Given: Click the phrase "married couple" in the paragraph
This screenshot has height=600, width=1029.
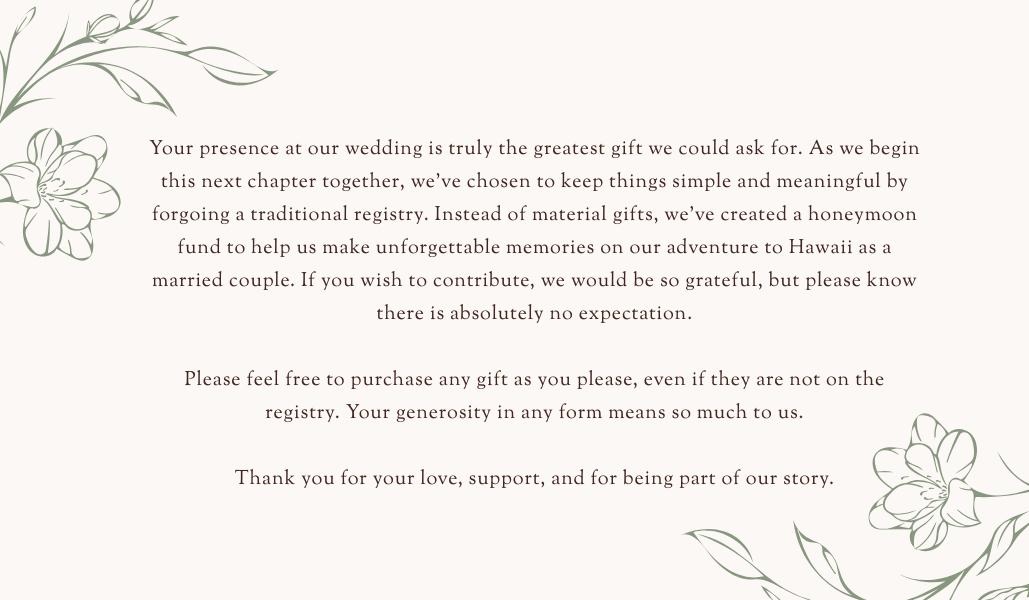Looking at the screenshot, I should 222,281.
